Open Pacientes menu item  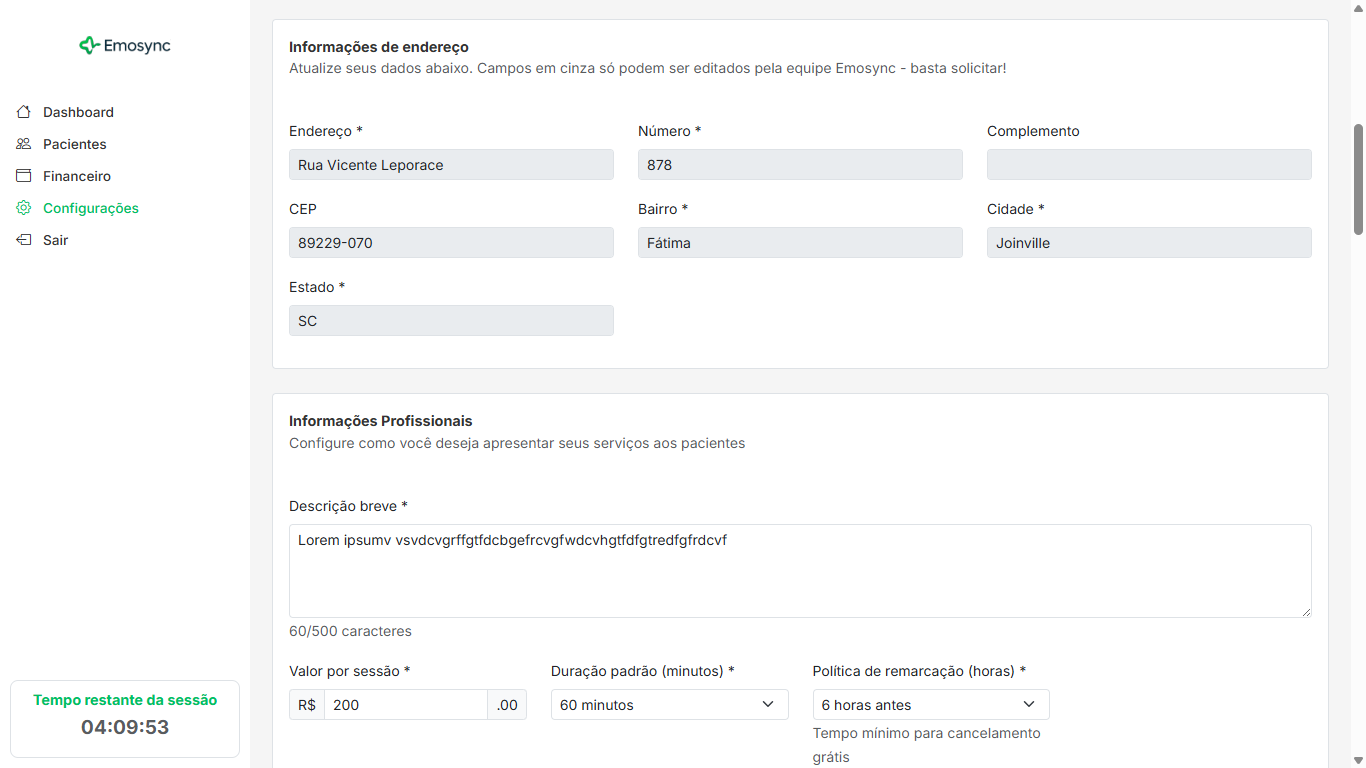(75, 144)
